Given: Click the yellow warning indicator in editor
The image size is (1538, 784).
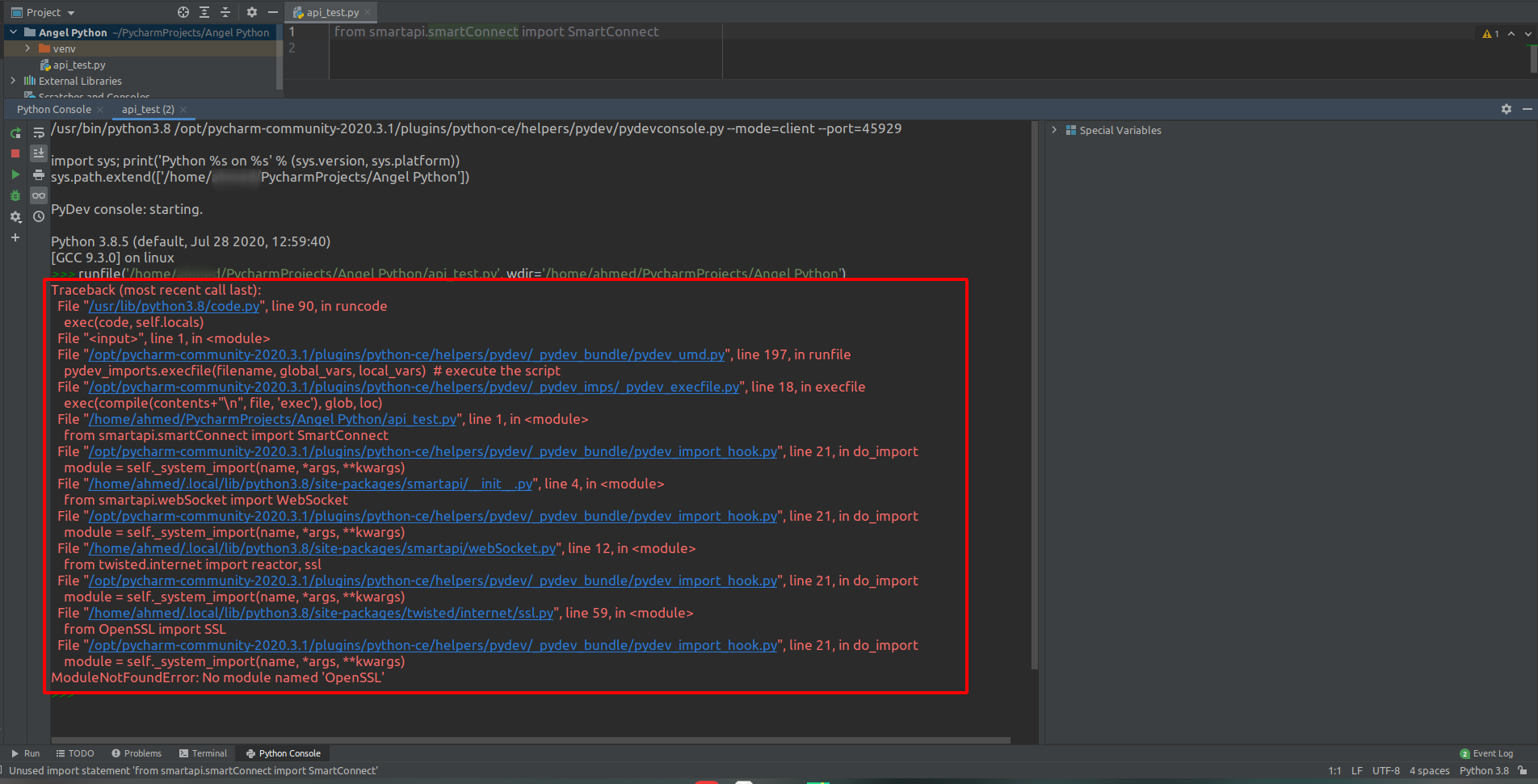Looking at the screenshot, I should click(1490, 33).
